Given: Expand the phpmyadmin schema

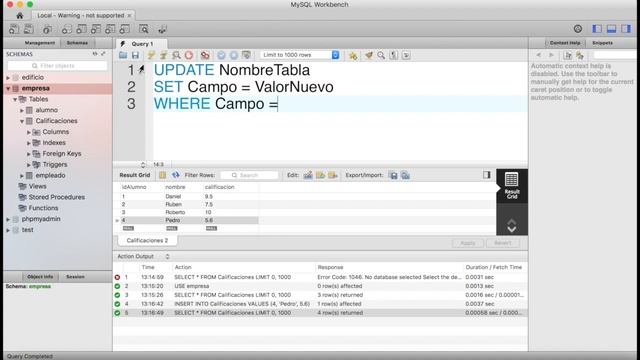Looking at the screenshot, I should click(8, 219).
